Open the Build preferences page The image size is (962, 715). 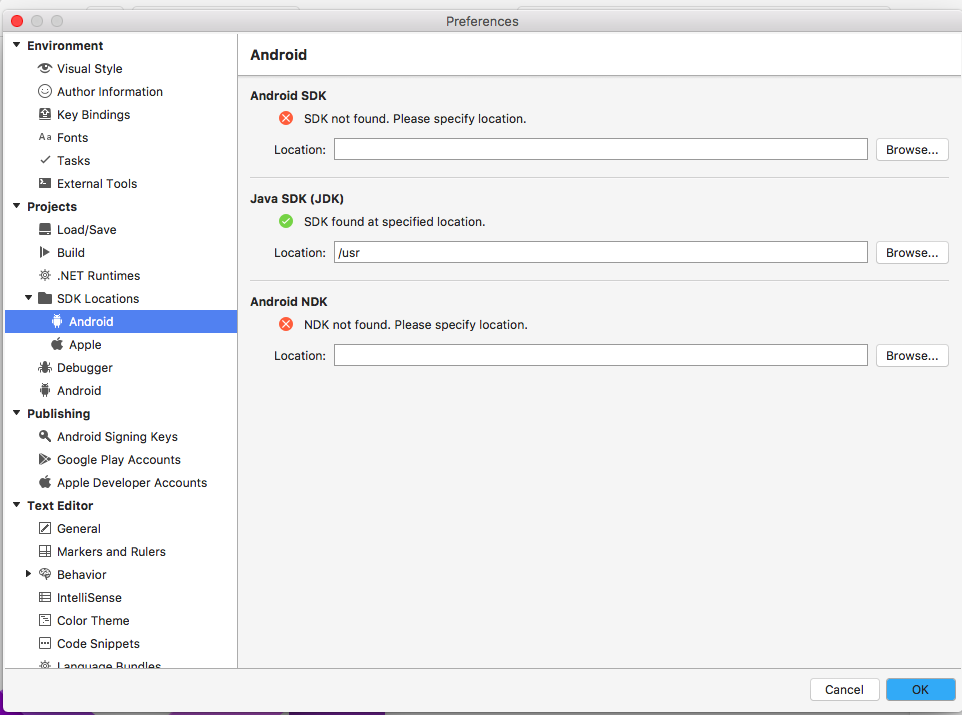(x=71, y=252)
